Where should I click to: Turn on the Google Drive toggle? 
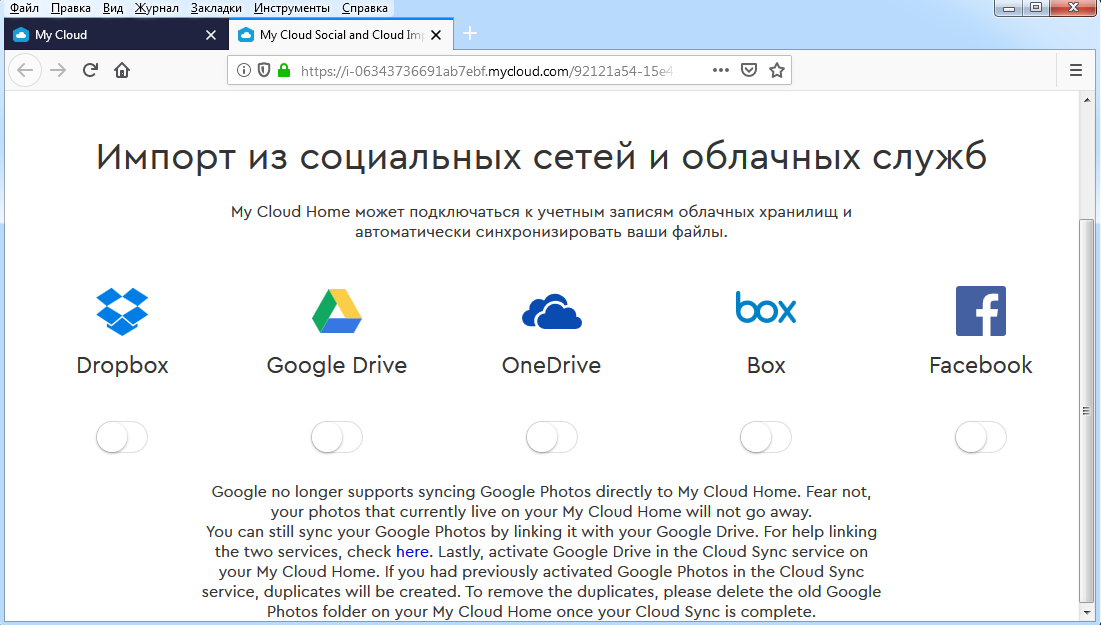tap(336, 438)
